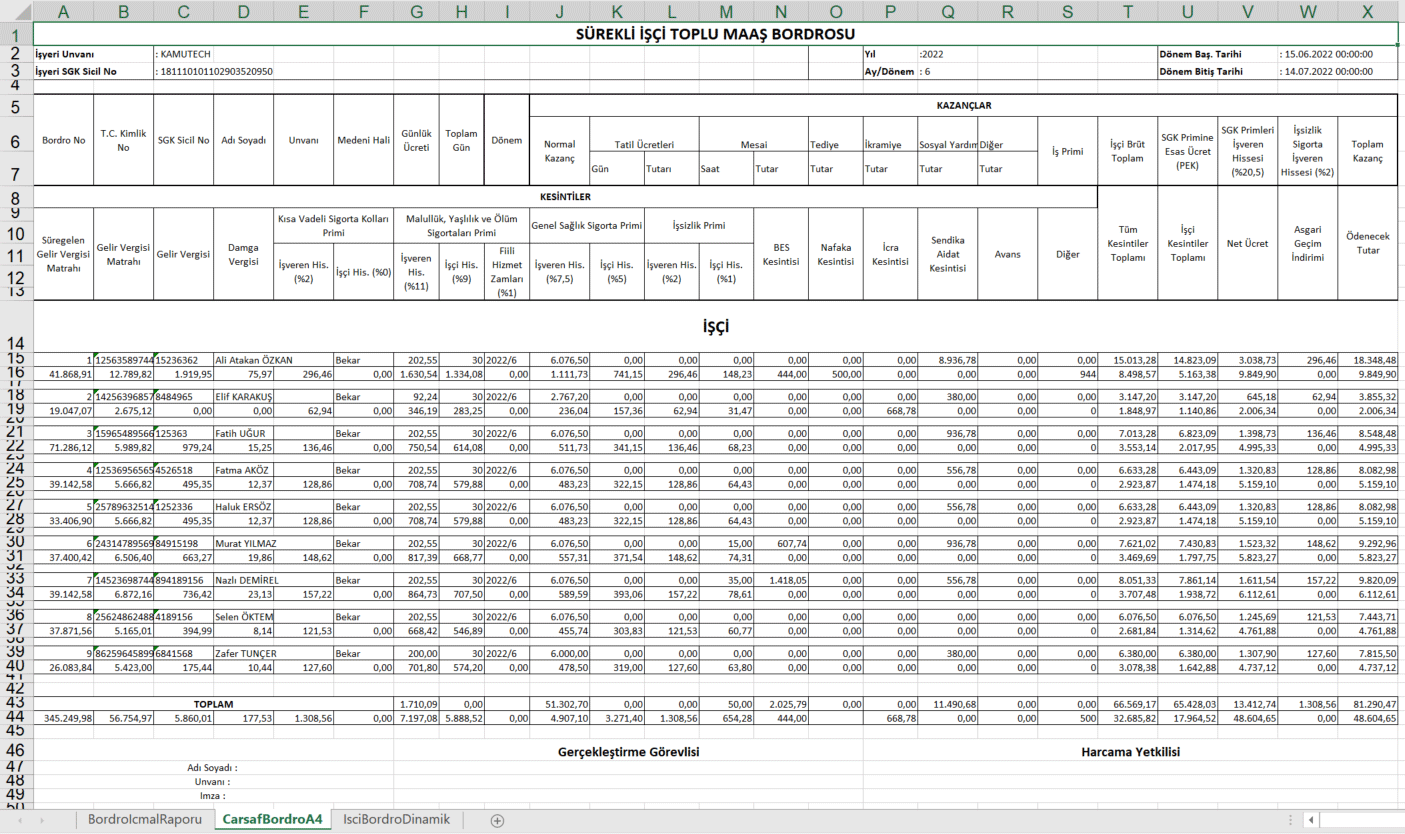Screen dimensions: 1405x834
Task: Switch to the BordroIcmalRaporu sheet tab
Action: pos(145,819)
